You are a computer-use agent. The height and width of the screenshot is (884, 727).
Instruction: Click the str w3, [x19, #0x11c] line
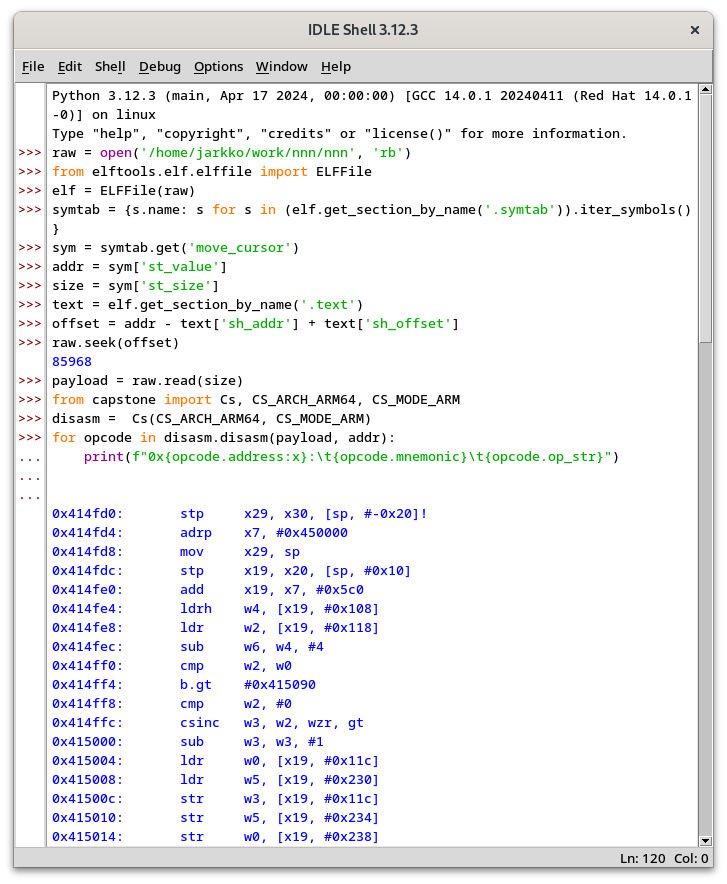pos(215,799)
